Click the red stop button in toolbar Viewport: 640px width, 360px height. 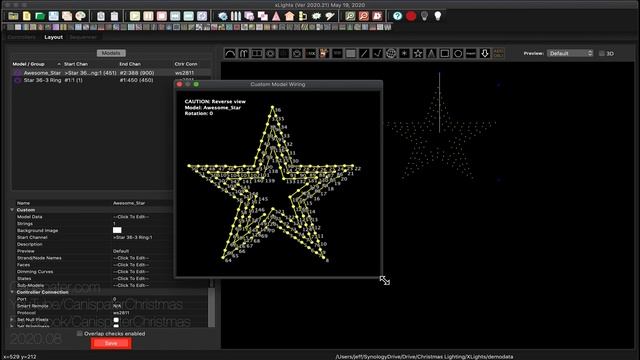pos(162,16)
